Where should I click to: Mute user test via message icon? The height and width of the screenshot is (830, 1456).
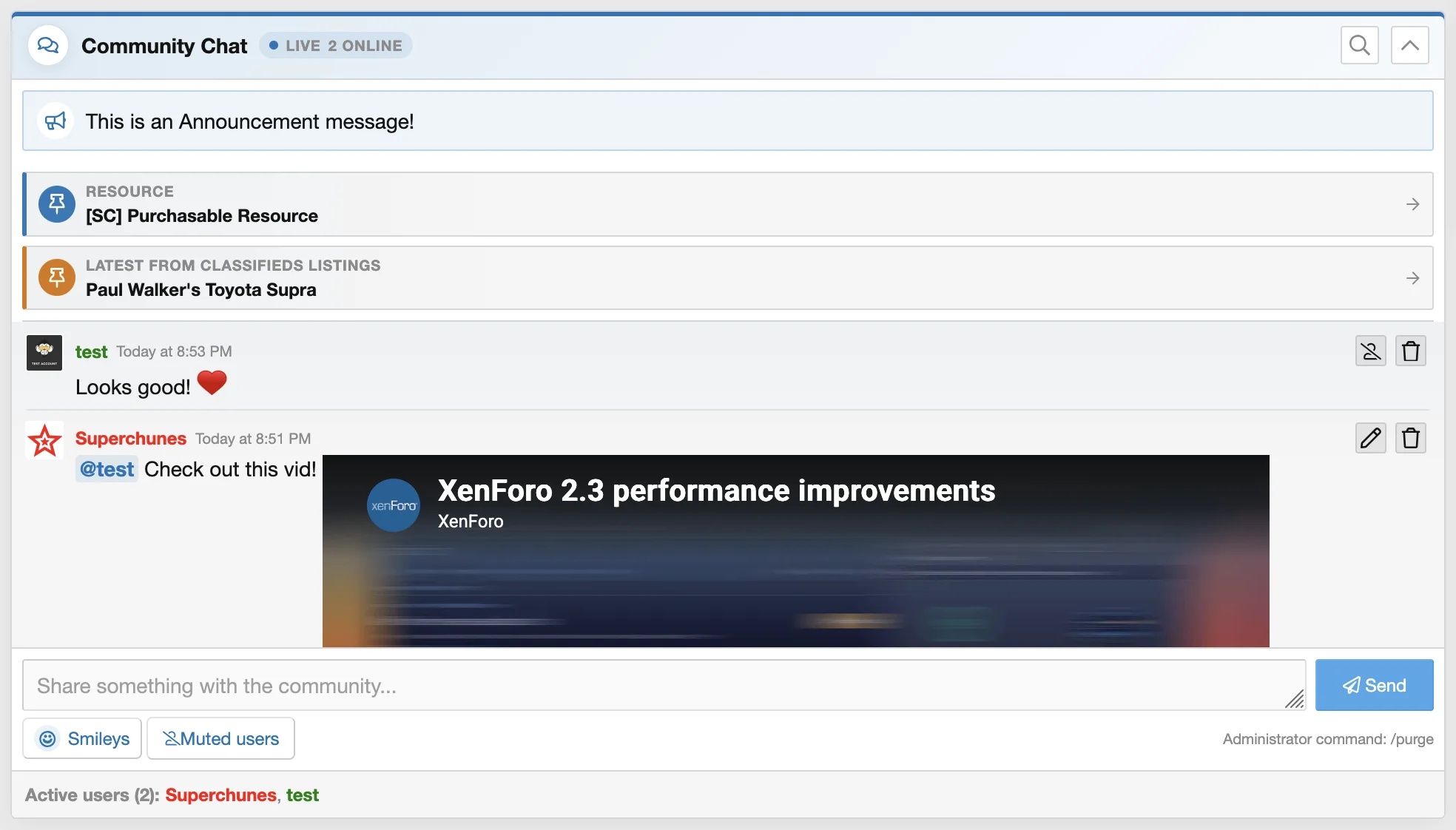tap(1370, 351)
